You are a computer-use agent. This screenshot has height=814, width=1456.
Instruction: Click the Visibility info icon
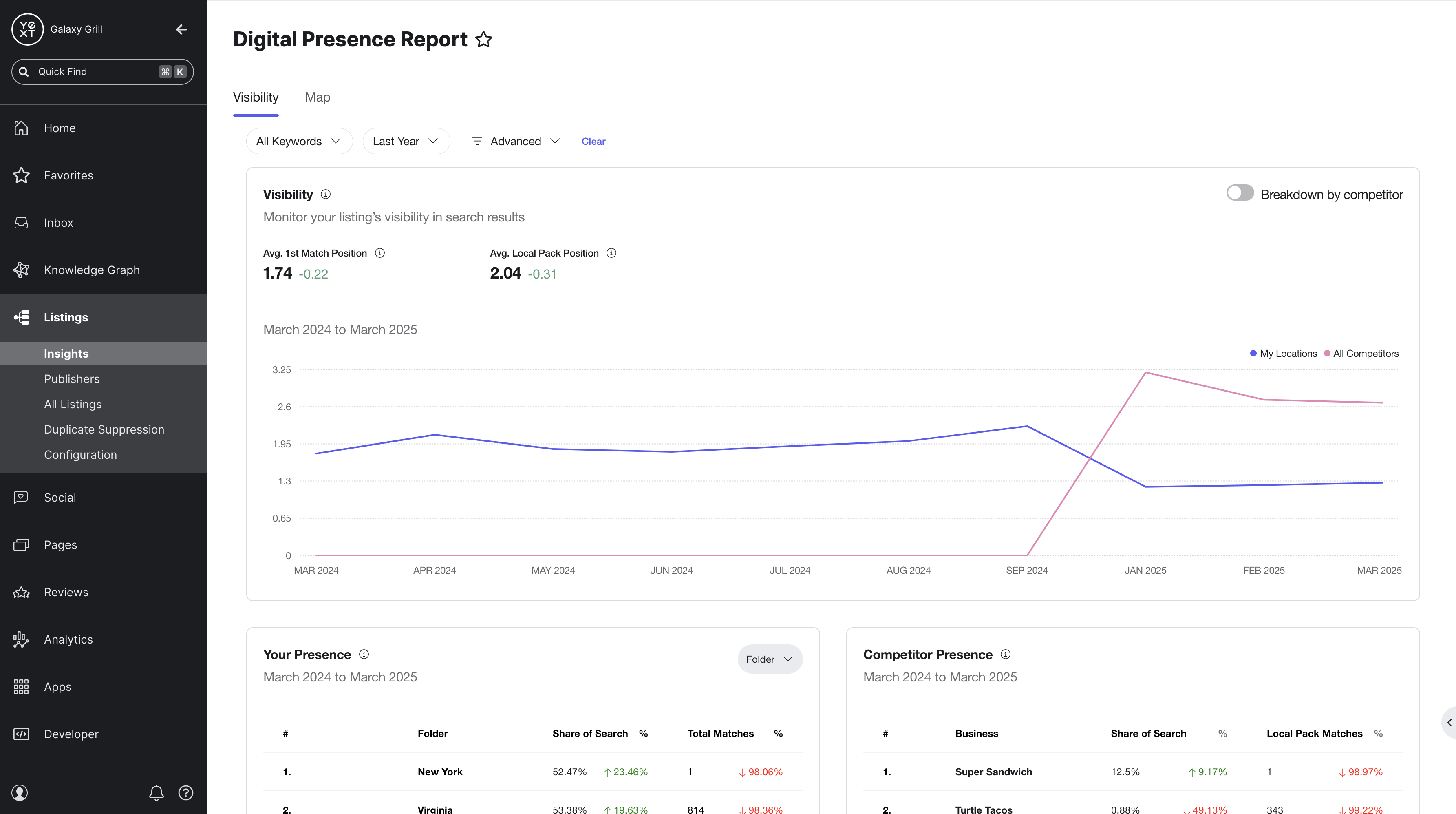pos(326,194)
